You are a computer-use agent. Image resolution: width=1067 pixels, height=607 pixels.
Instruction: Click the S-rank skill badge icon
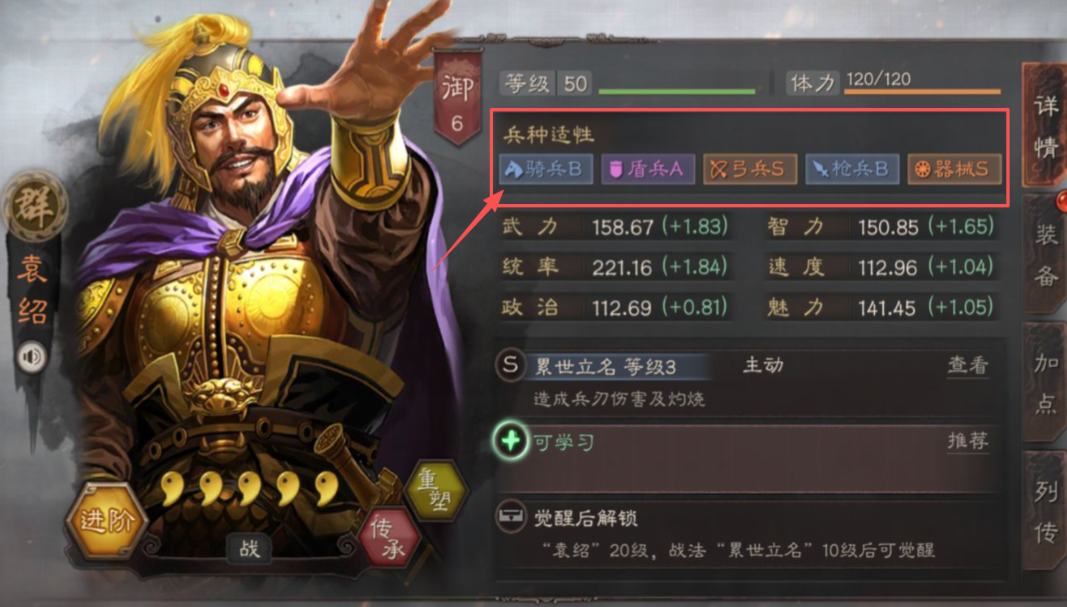(x=510, y=365)
